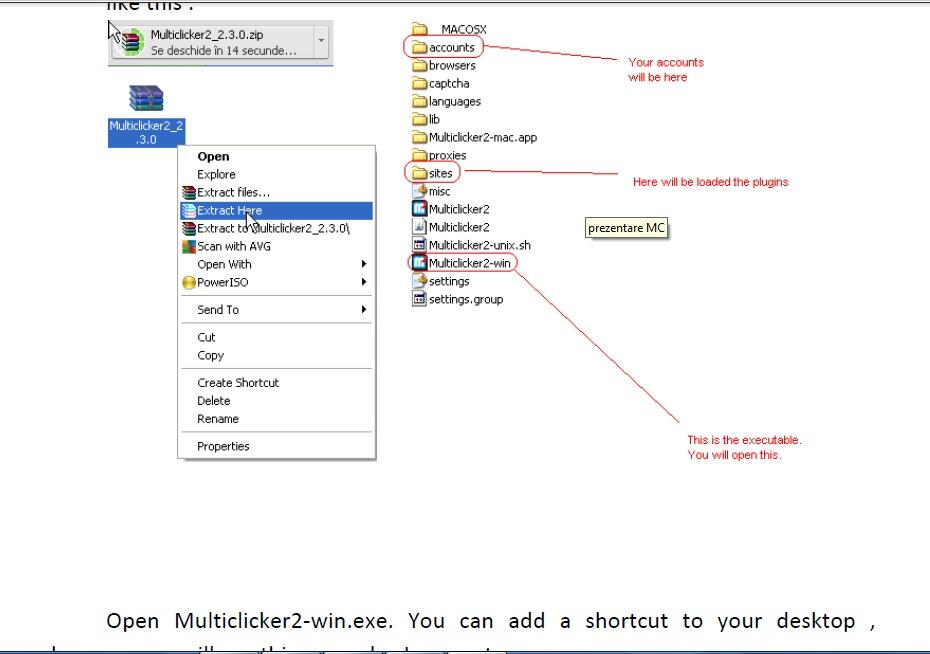This screenshot has width=930, height=654.
Task: Click Se deschide în 14 secunde text
Action: pyautogui.click(x=223, y=50)
